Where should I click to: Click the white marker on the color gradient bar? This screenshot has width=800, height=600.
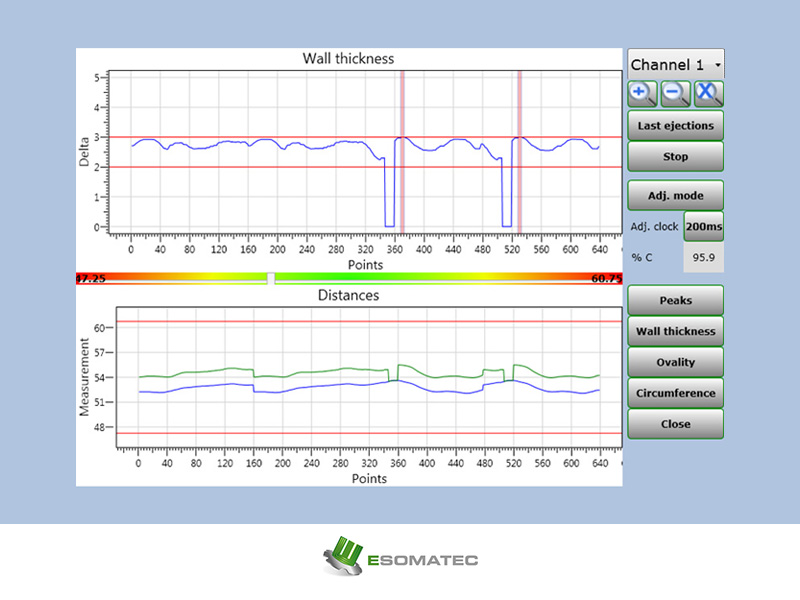click(270, 279)
